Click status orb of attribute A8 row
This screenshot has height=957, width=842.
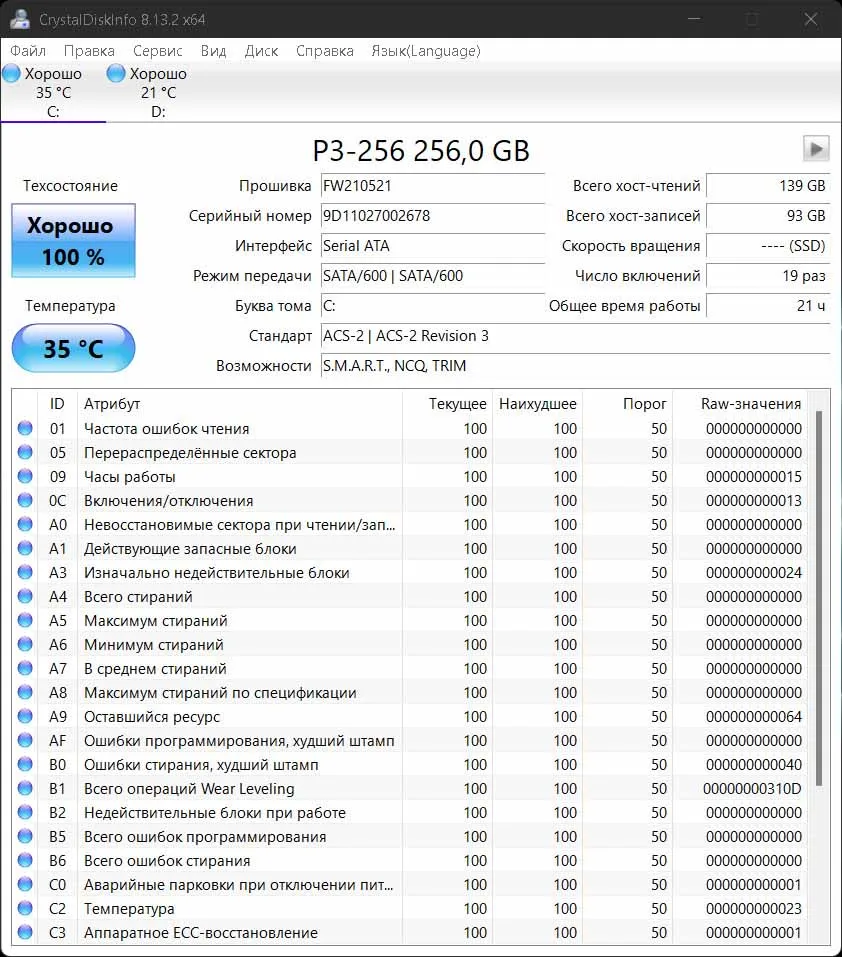point(25,692)
